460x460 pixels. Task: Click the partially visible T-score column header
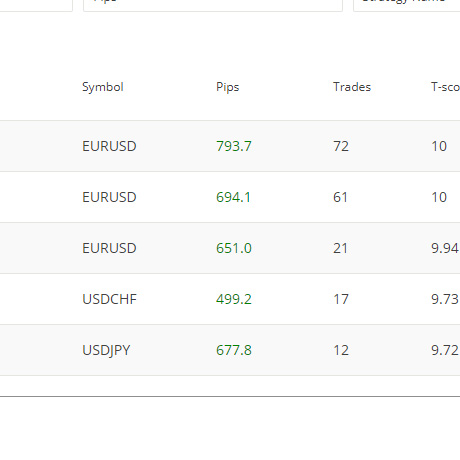click(x=445, y=87)
